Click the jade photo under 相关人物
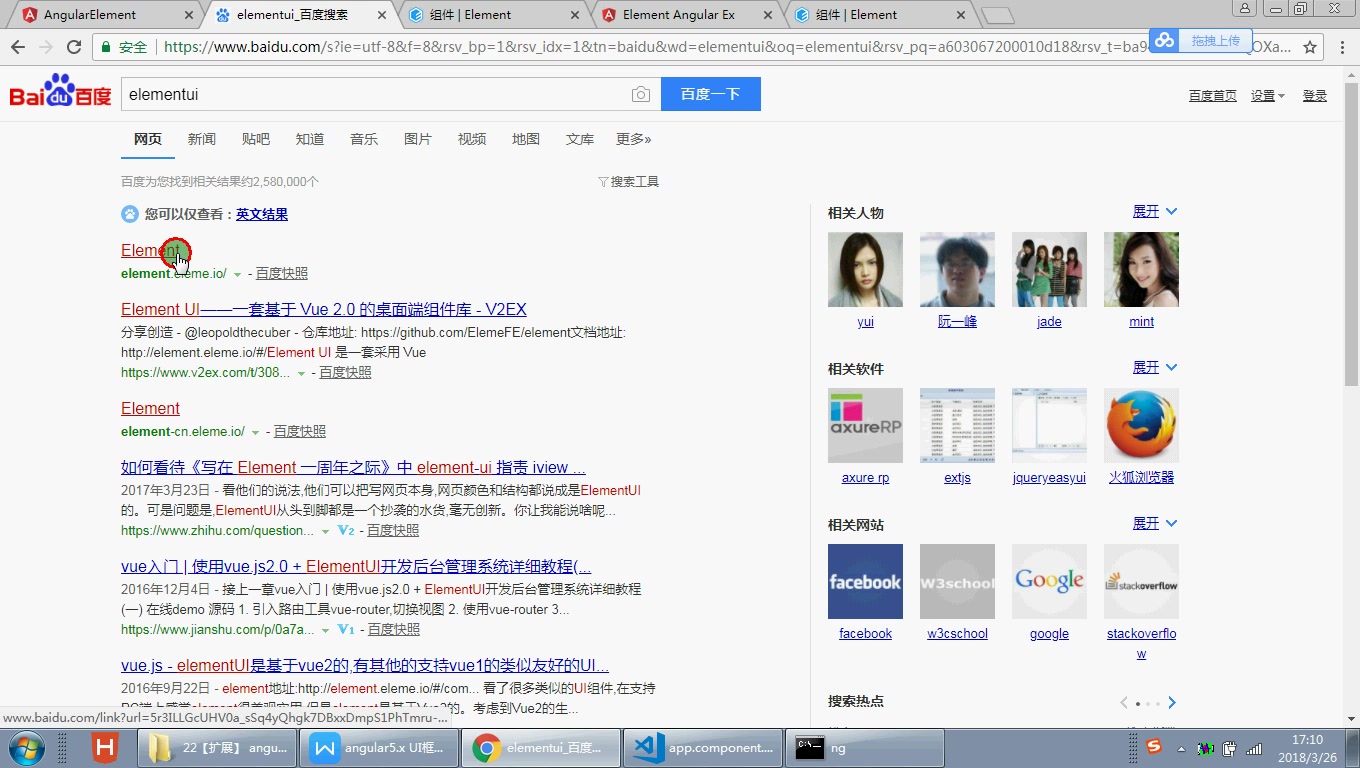The image size is (1360, 768). (x=1049, y=269)
